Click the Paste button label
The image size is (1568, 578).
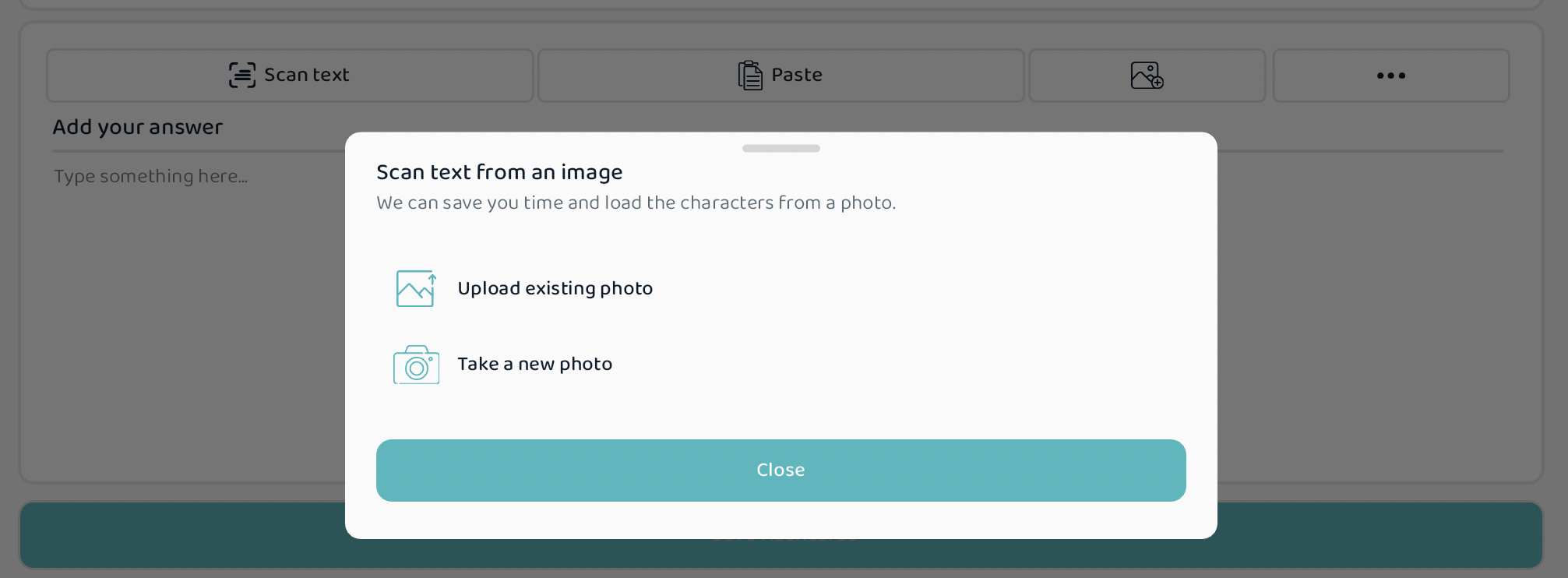coord(797,75)
